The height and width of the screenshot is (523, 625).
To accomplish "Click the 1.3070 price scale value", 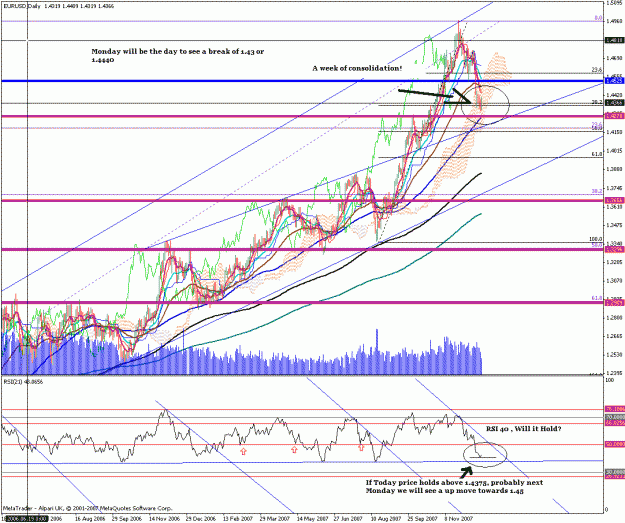I will pos(614,281).
